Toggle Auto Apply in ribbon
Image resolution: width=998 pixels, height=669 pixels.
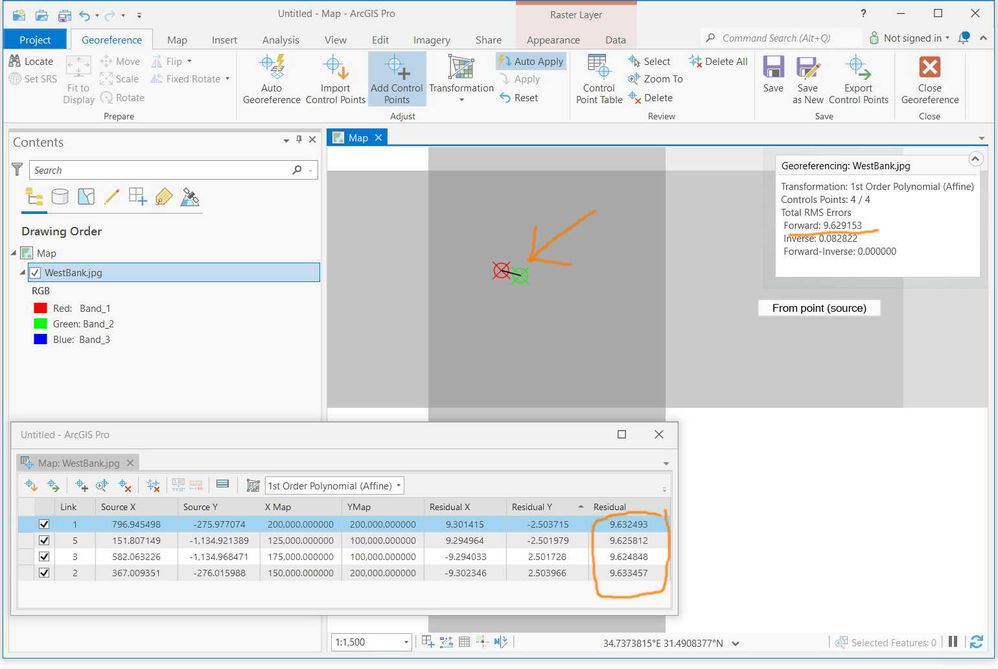coord(531,61)
